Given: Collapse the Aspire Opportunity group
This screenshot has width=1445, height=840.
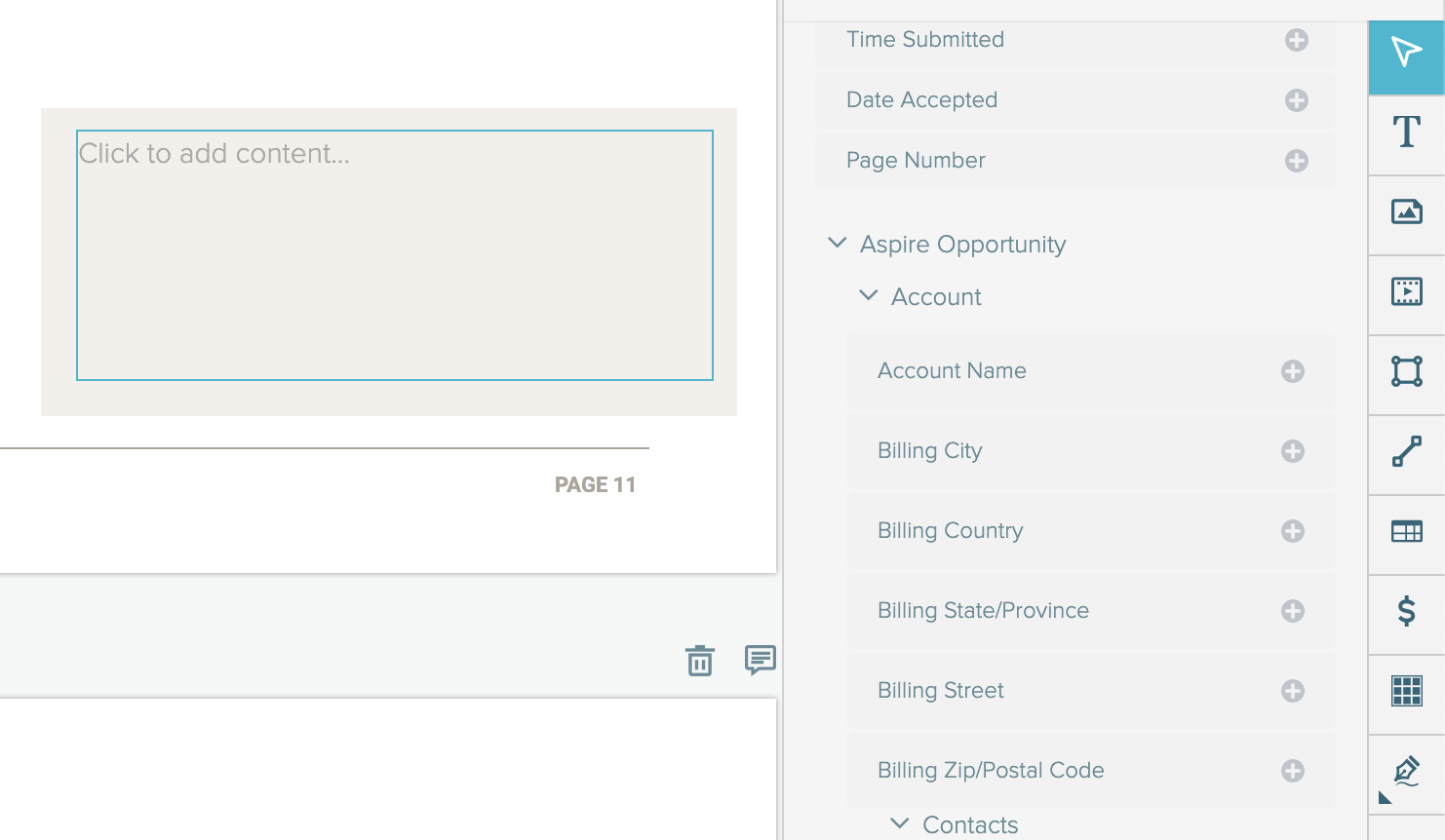Looking at the screenshot, I should pyautogui.click(x=837, y=243).
